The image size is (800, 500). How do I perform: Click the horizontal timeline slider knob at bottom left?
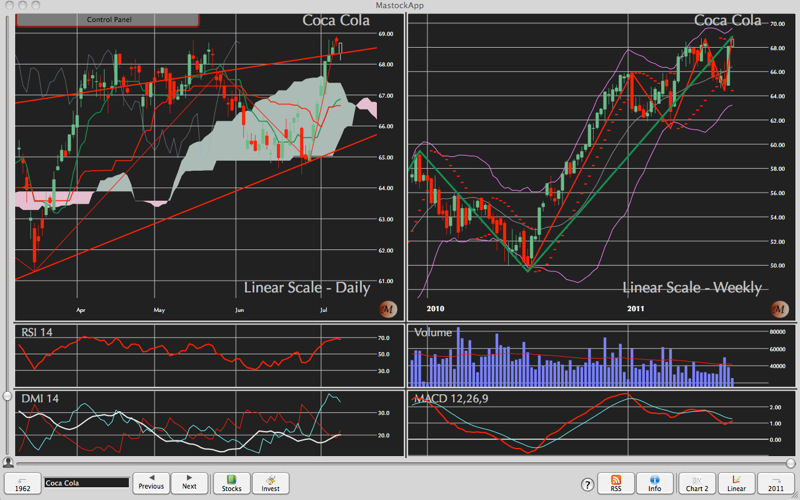(x=9, y=462)
